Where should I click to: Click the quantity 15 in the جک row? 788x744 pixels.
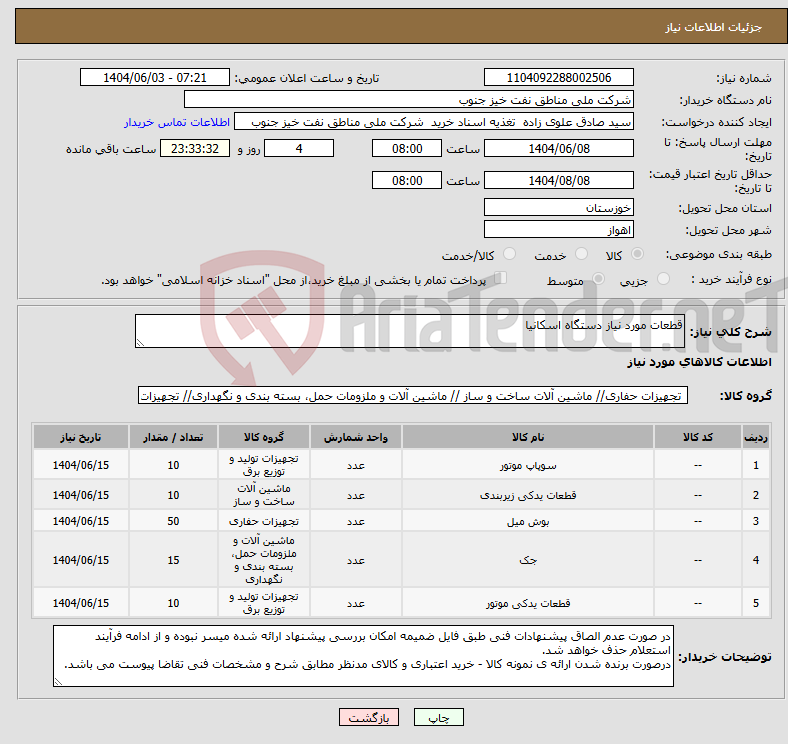click(173, 560)
